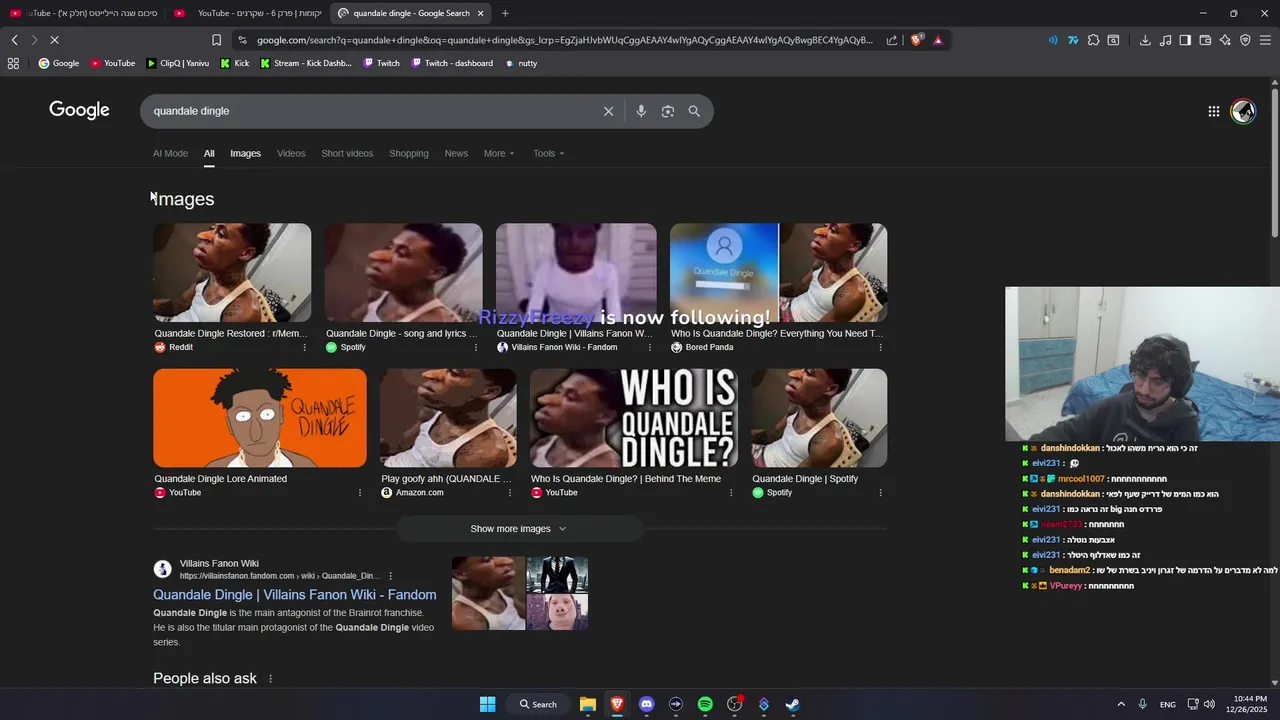
Task: Share this page from the address bar
Action: click(892, 40)
